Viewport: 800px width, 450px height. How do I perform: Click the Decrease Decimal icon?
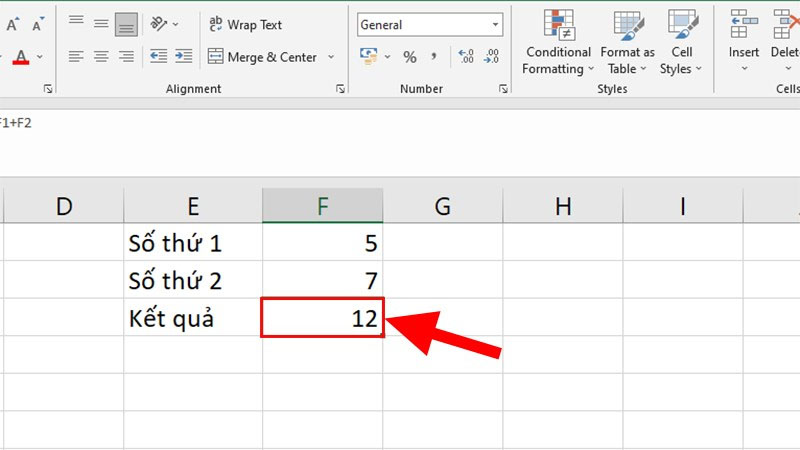(x=493, y=57)
